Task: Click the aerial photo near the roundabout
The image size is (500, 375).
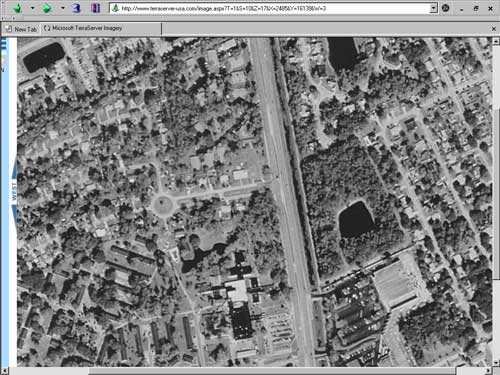Action: 163,204
